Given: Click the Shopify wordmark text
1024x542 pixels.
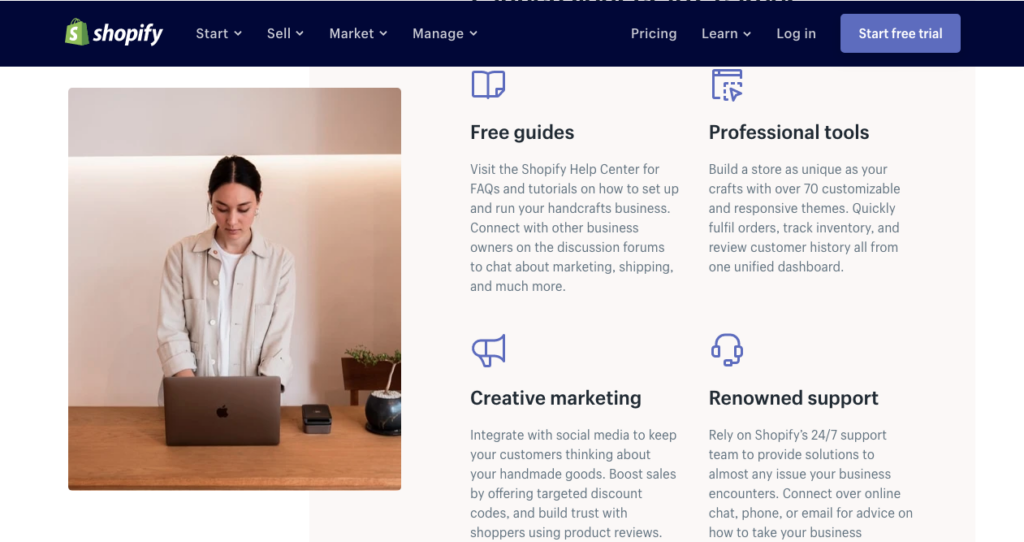Looking at the screenshot, I should (128, 34).
